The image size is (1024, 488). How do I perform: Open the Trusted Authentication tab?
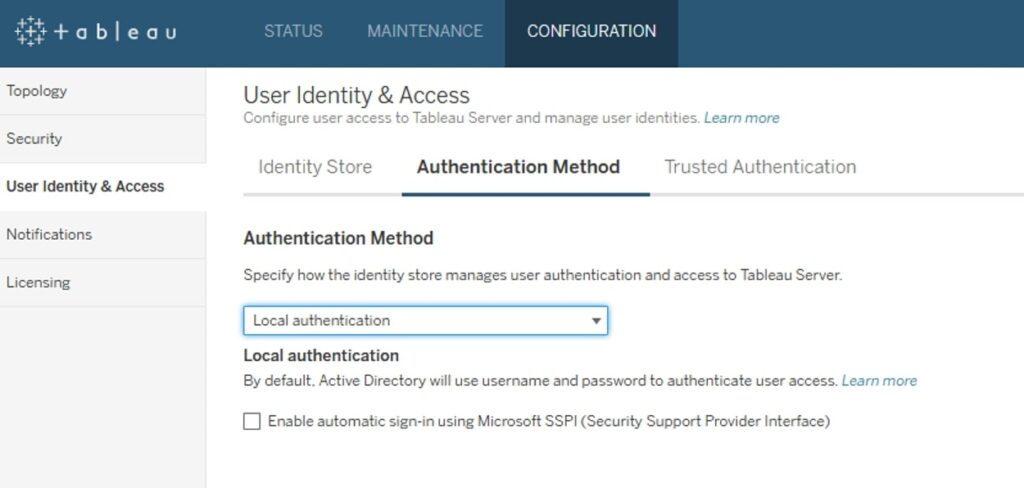click(x=760, y=167)
